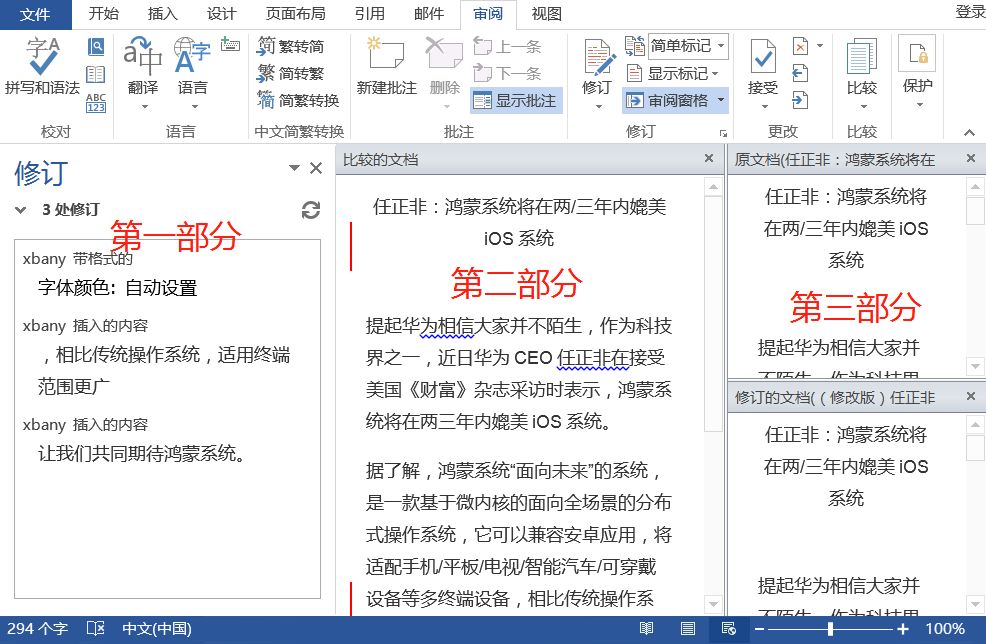986x644 pixels.
Task: Click the zoom out minus button
Action: tap(760, 629)
